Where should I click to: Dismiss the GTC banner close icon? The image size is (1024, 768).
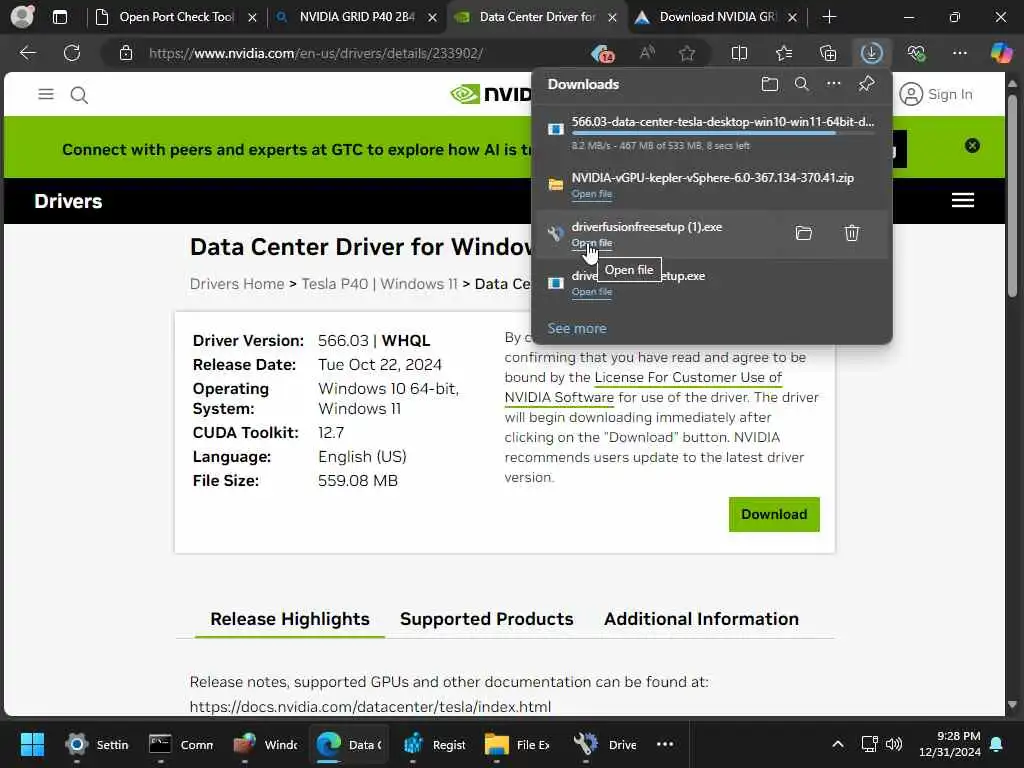(972, 146)
